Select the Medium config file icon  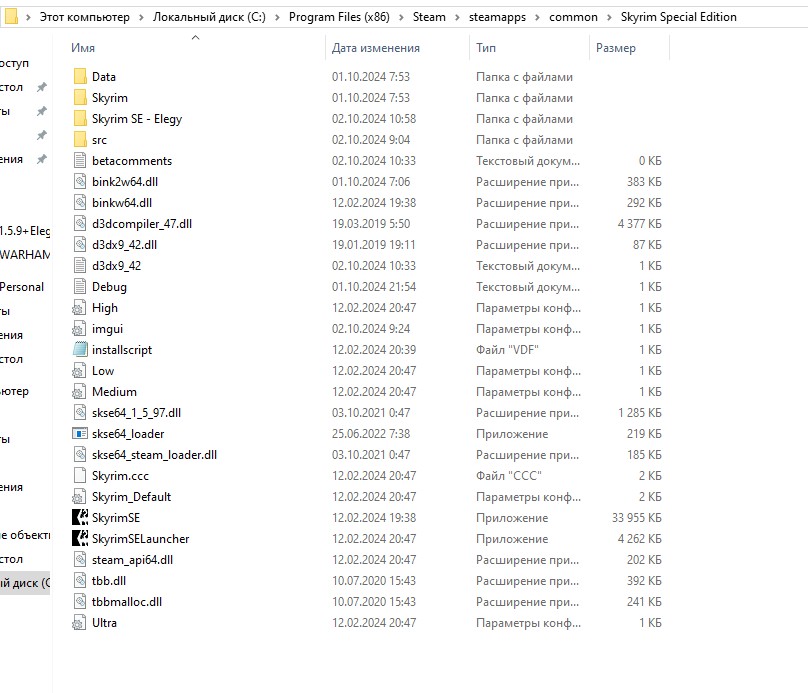click(x=79, y=392)
